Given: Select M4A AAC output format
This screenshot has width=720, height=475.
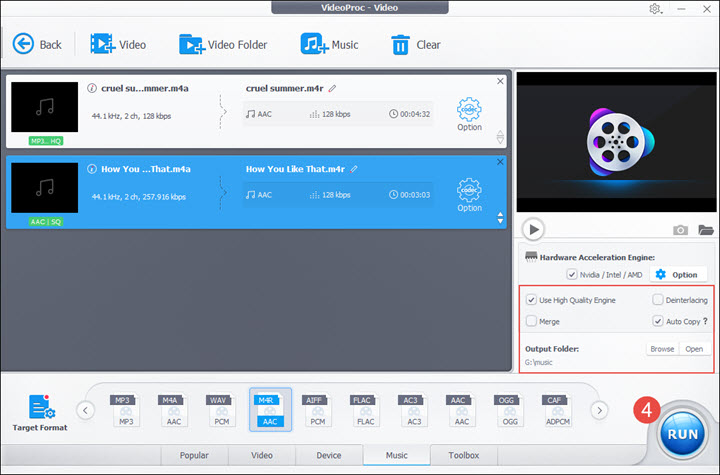Looking at the screenshot, I should (174, 410).
